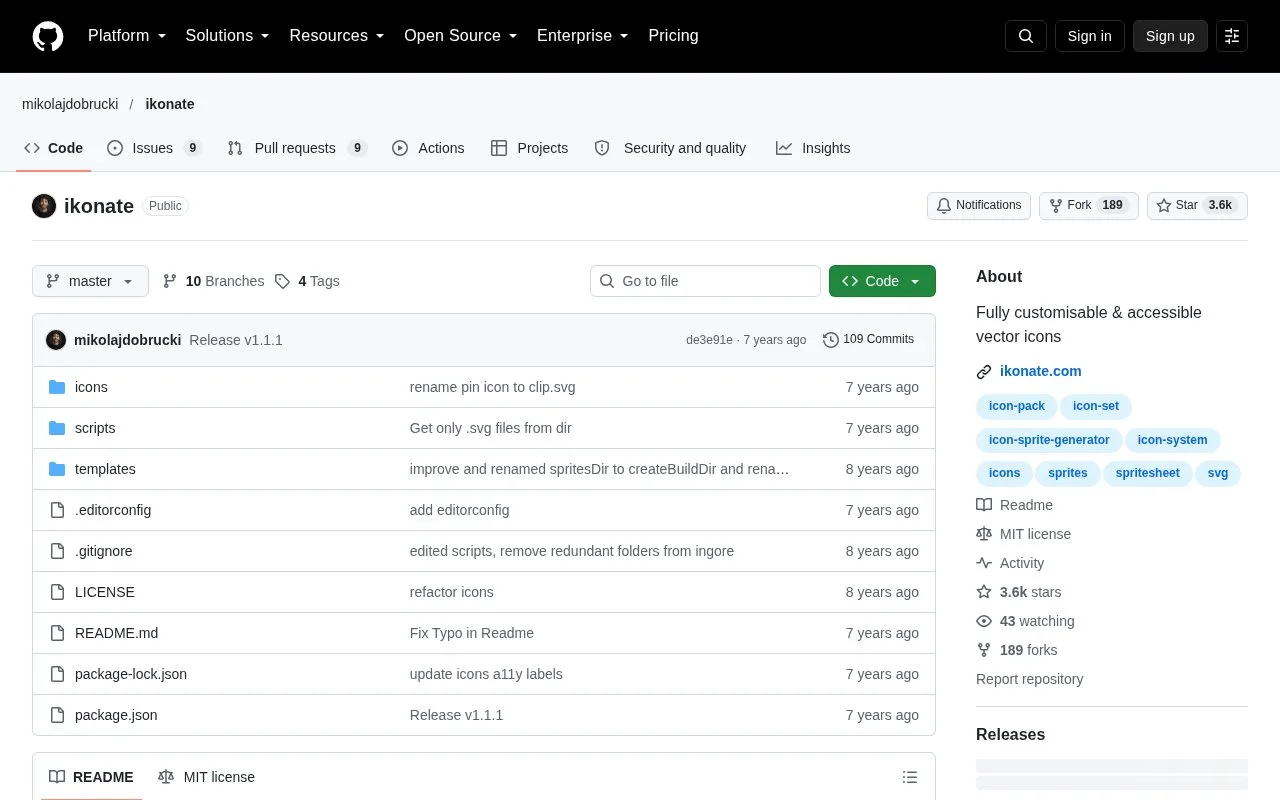
Task: Expand the Open Source menu
Action: 461,36
